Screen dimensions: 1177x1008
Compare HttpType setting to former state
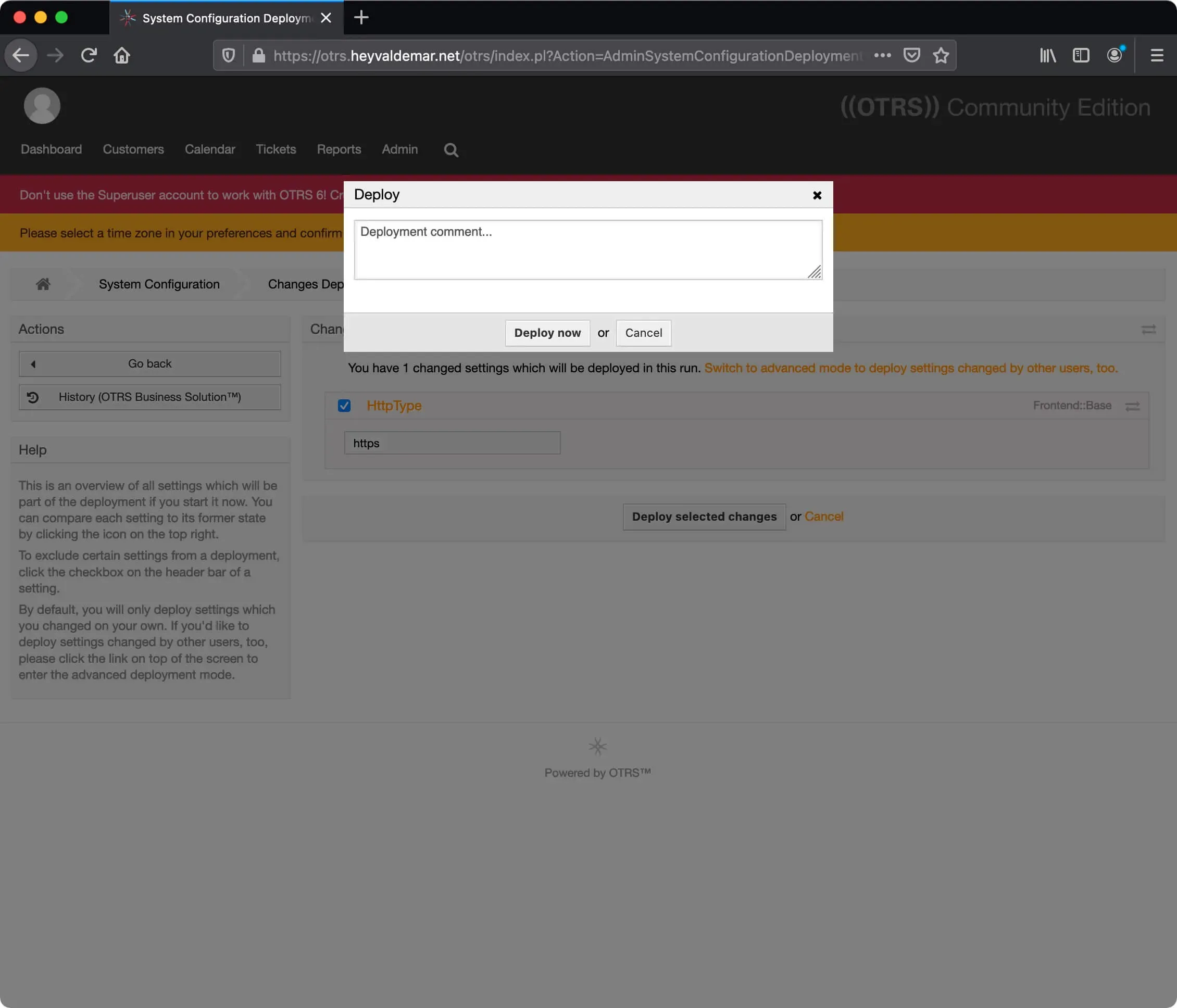coord(1133,406)
